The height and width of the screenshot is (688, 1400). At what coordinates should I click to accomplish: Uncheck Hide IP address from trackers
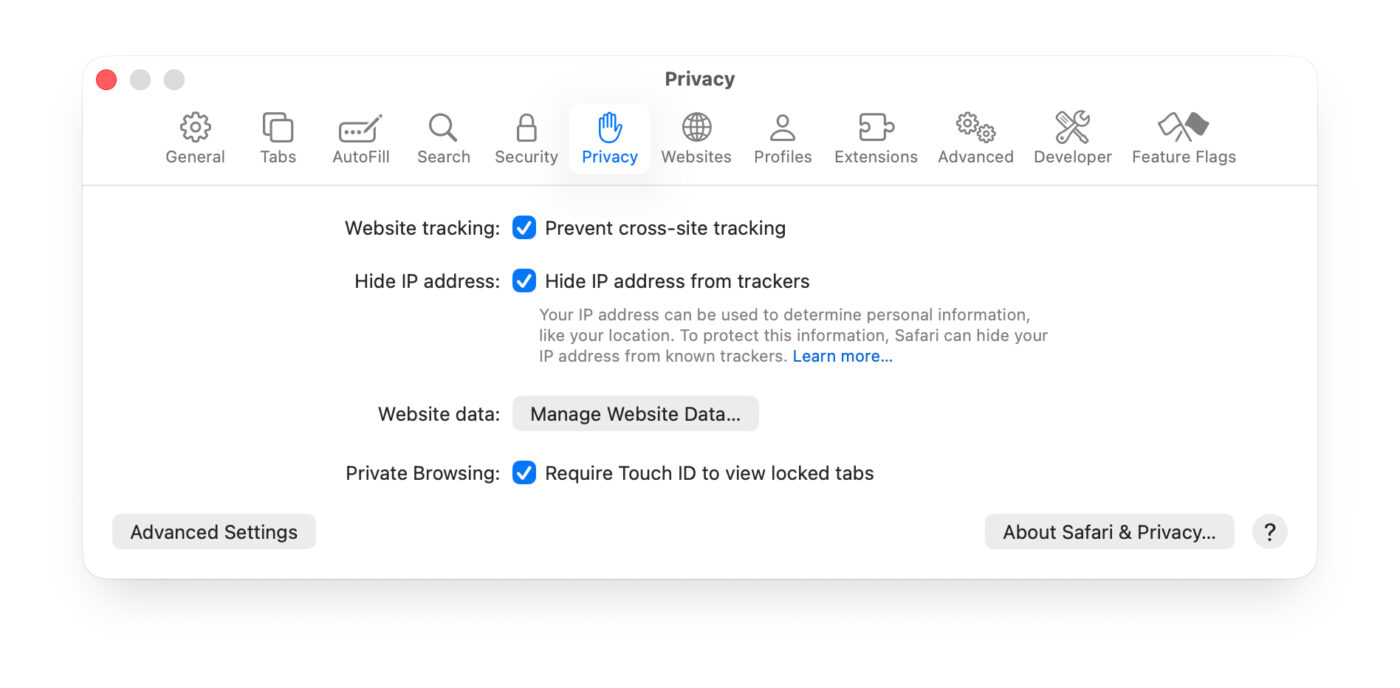(524, 281)
